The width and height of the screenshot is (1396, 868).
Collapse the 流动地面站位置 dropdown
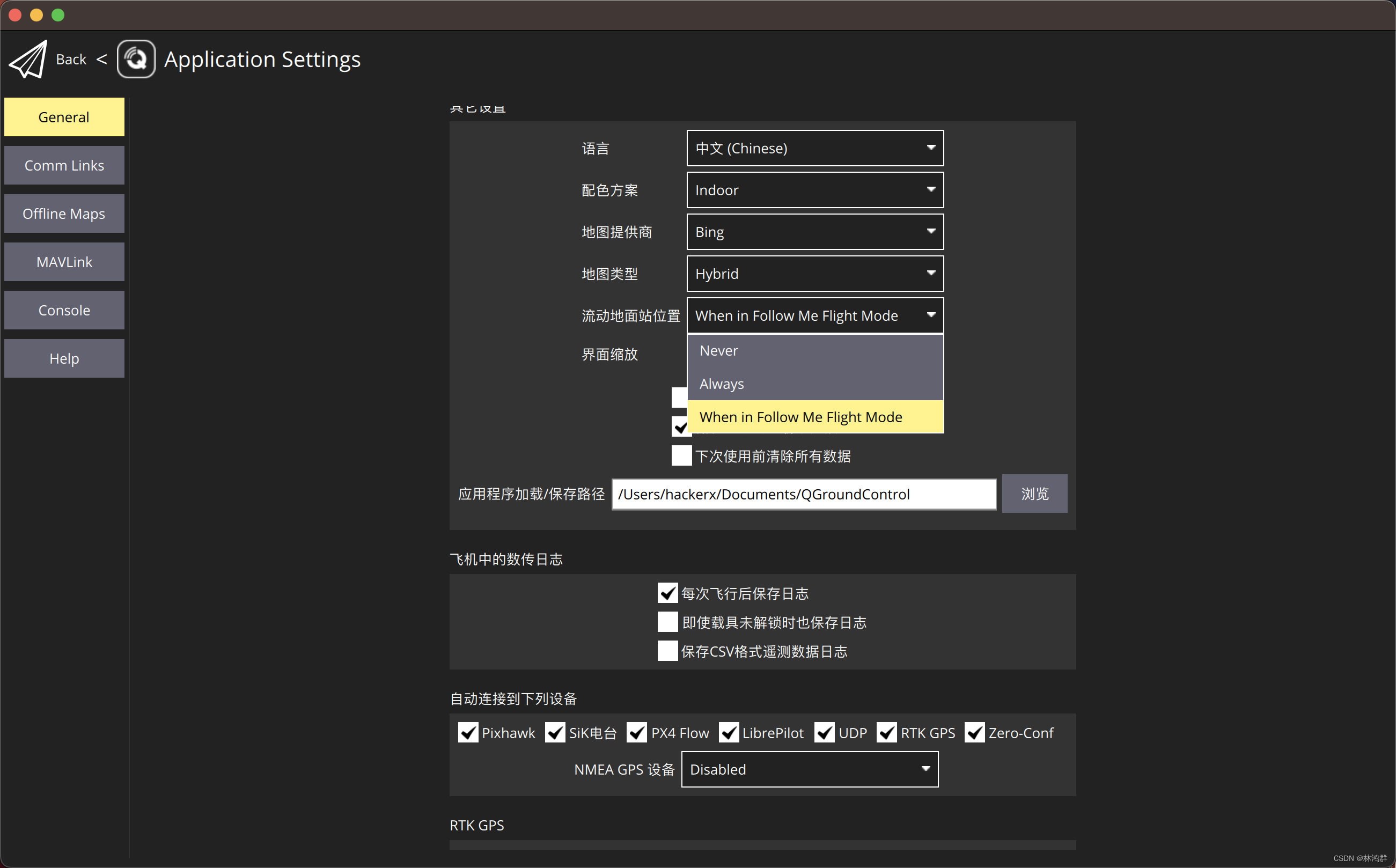815,316
